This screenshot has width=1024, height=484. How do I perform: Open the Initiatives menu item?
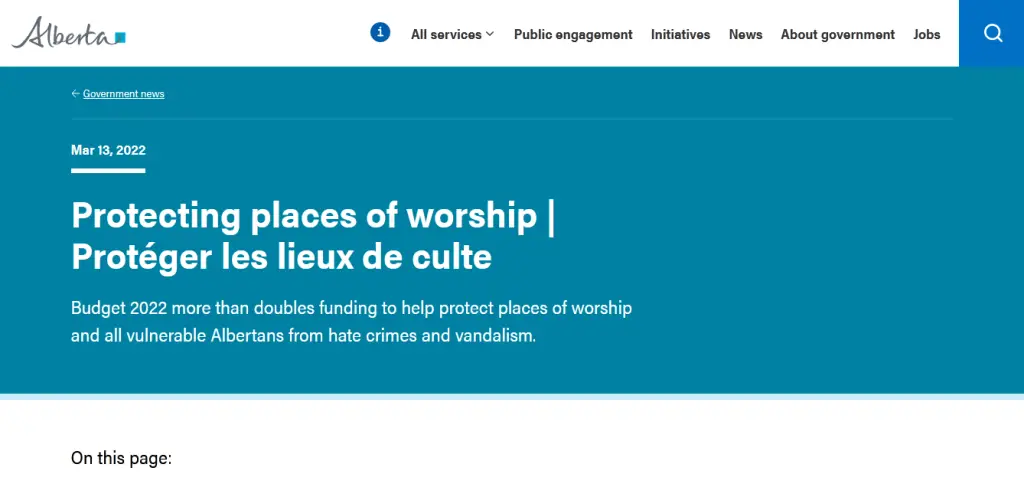tap(680, 34)
